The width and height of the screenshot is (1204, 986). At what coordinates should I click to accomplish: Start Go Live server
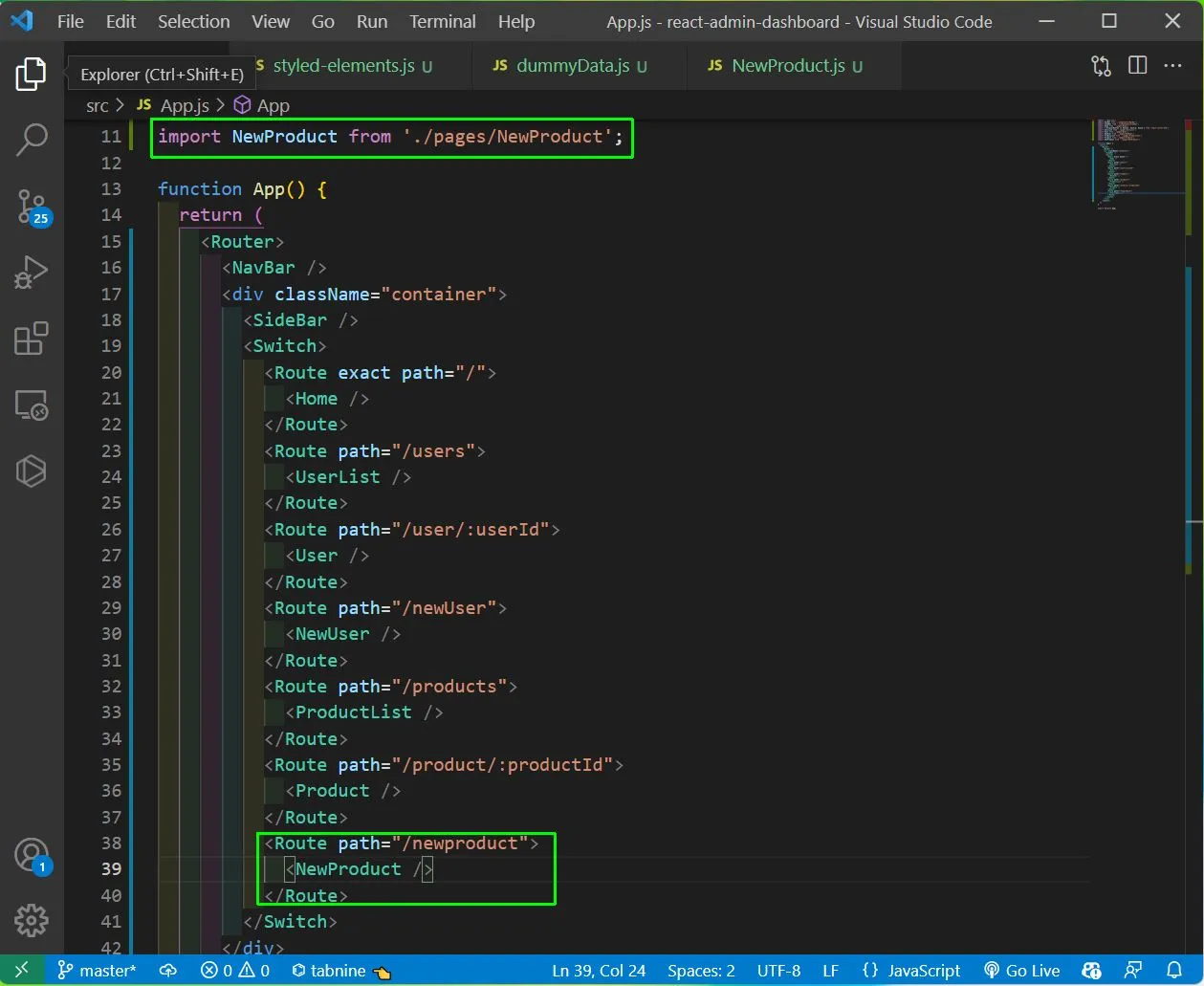1021,970
